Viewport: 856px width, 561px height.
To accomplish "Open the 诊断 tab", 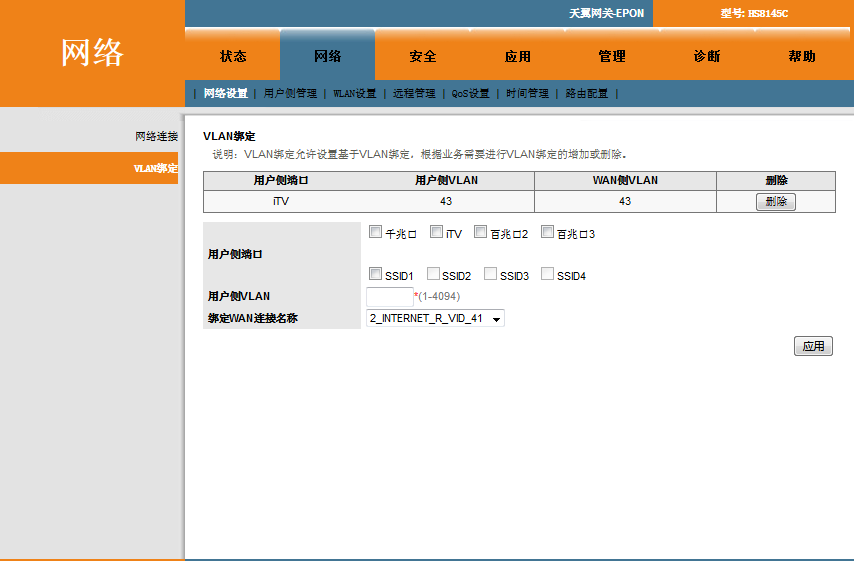I will coord(707,56).
